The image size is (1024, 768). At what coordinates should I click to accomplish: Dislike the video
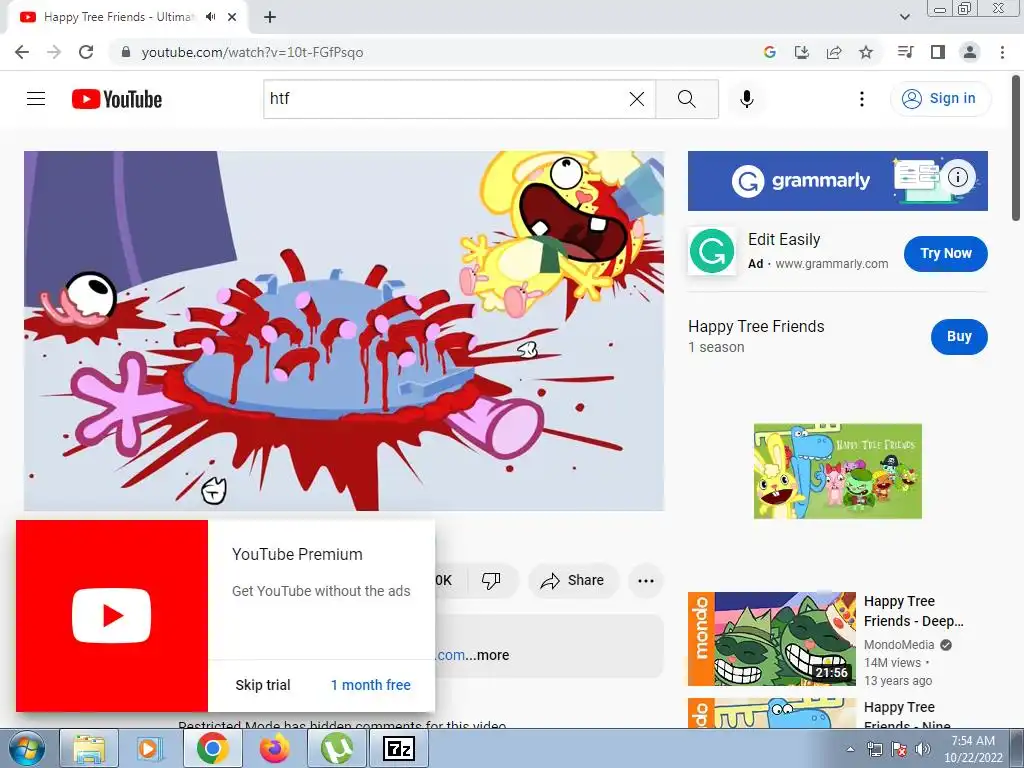click(491, 580)
